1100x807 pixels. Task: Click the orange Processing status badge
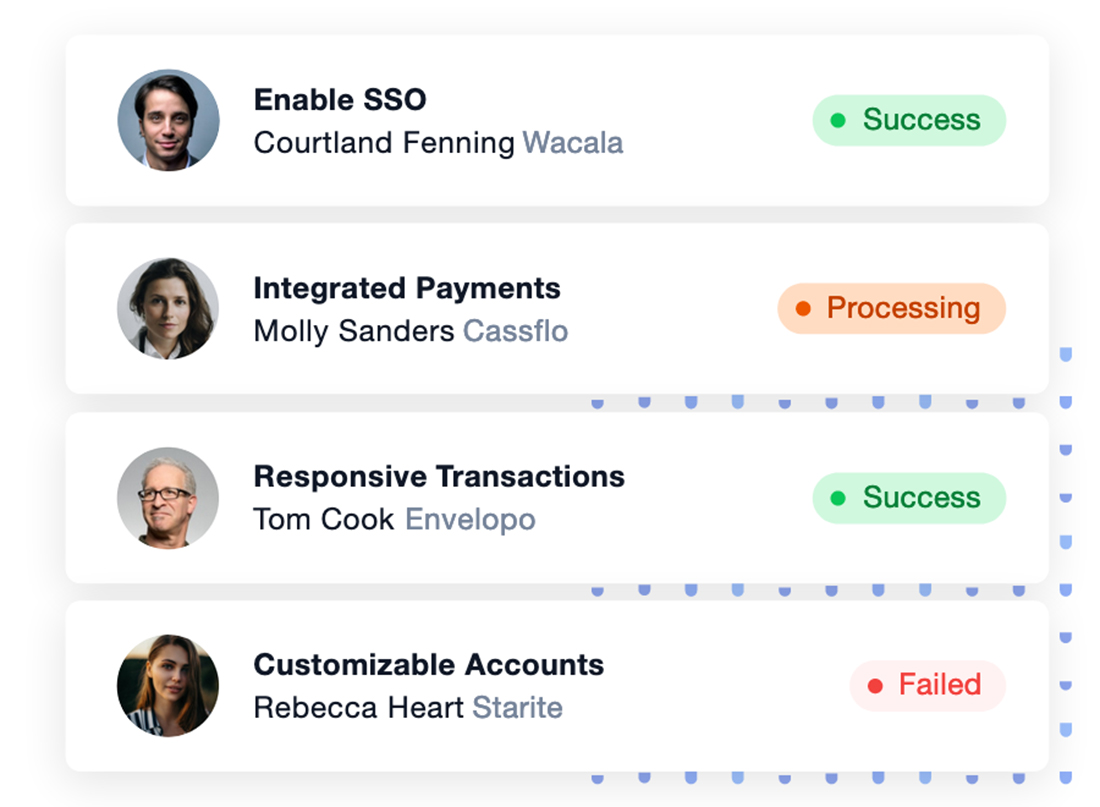tap(892, 309)
